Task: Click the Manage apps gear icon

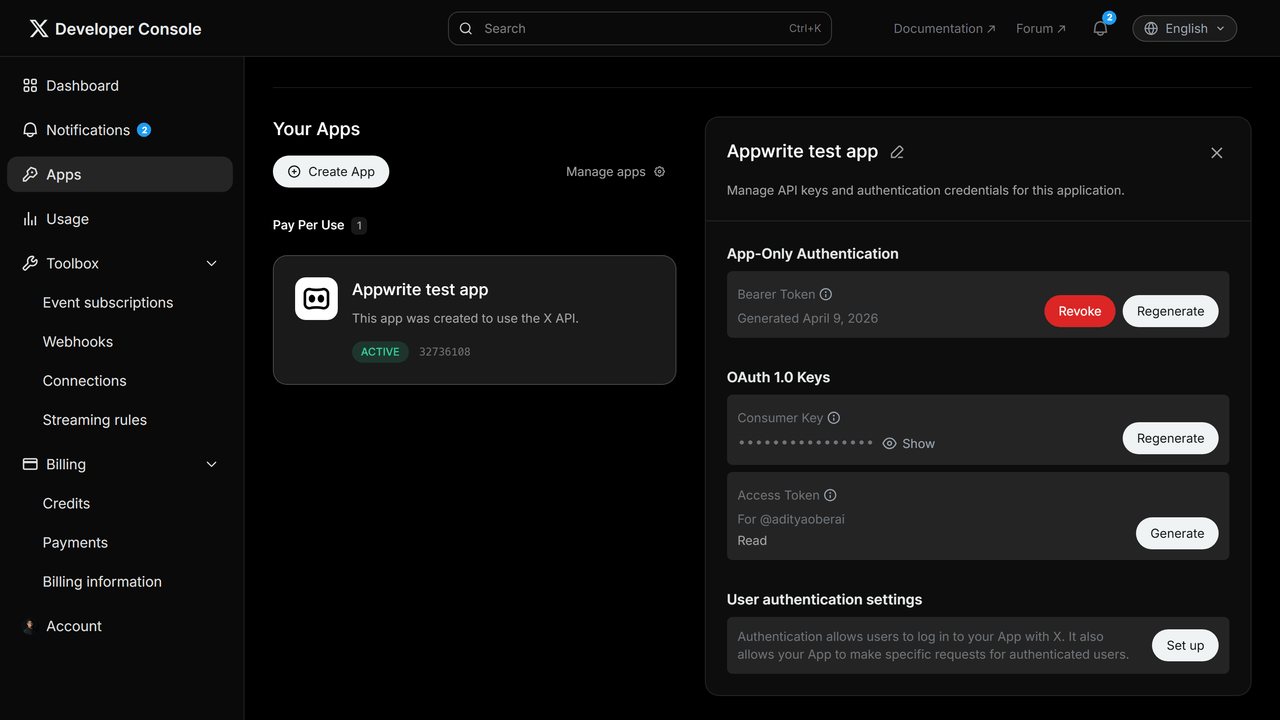Action: point(659,172)
